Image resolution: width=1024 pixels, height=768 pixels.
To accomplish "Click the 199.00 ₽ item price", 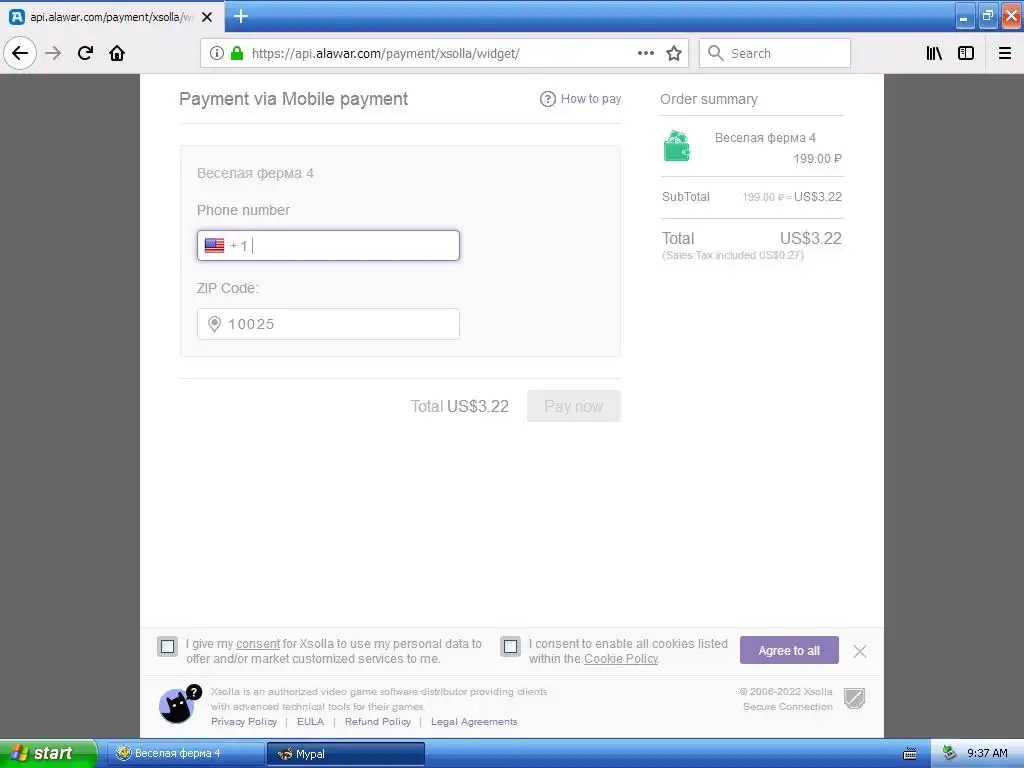I will coord(817,159).
